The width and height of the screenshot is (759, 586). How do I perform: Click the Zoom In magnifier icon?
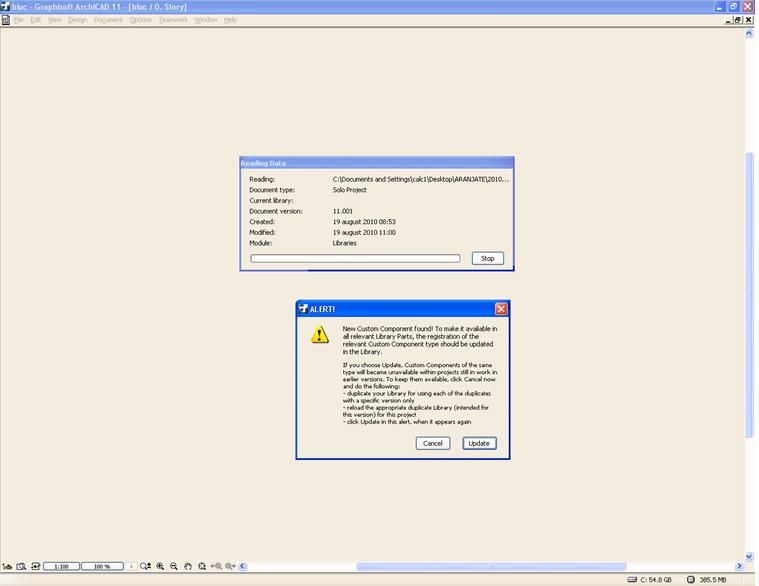(x=160, y=566)
